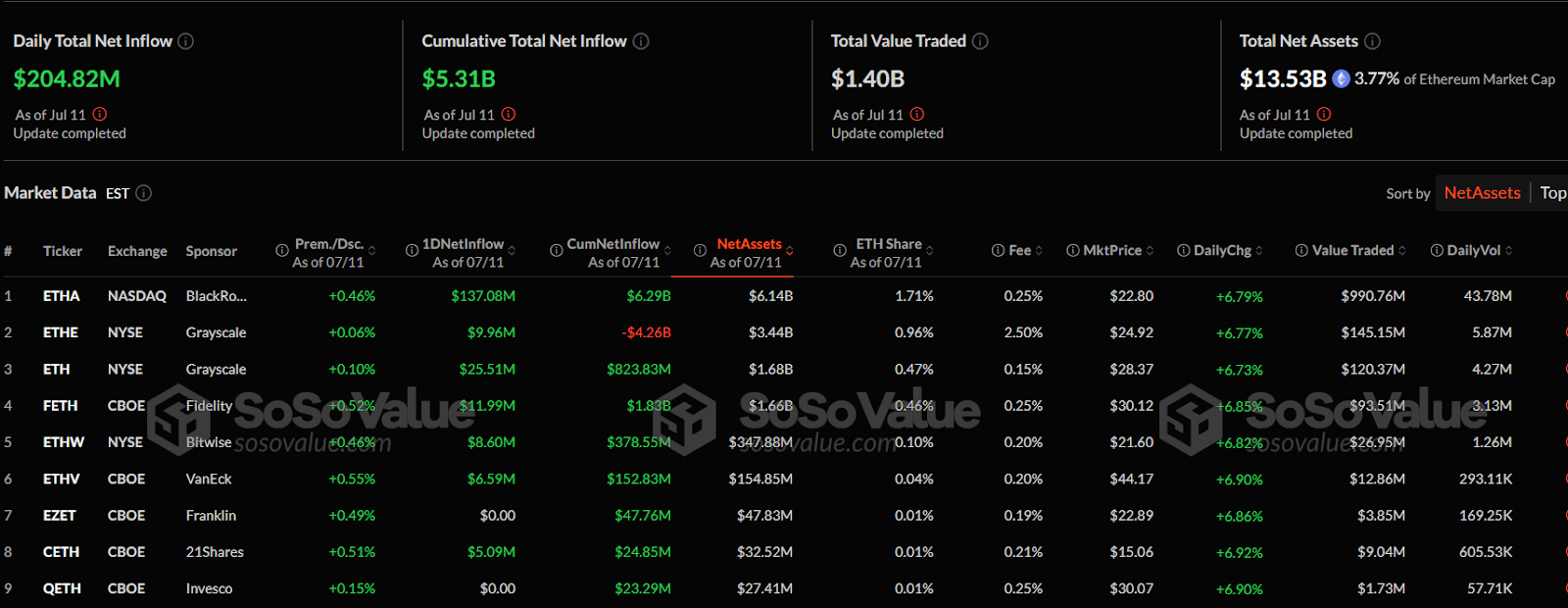Open the ETHW ticker link
1568x608 pixels.
pos(64,442)
